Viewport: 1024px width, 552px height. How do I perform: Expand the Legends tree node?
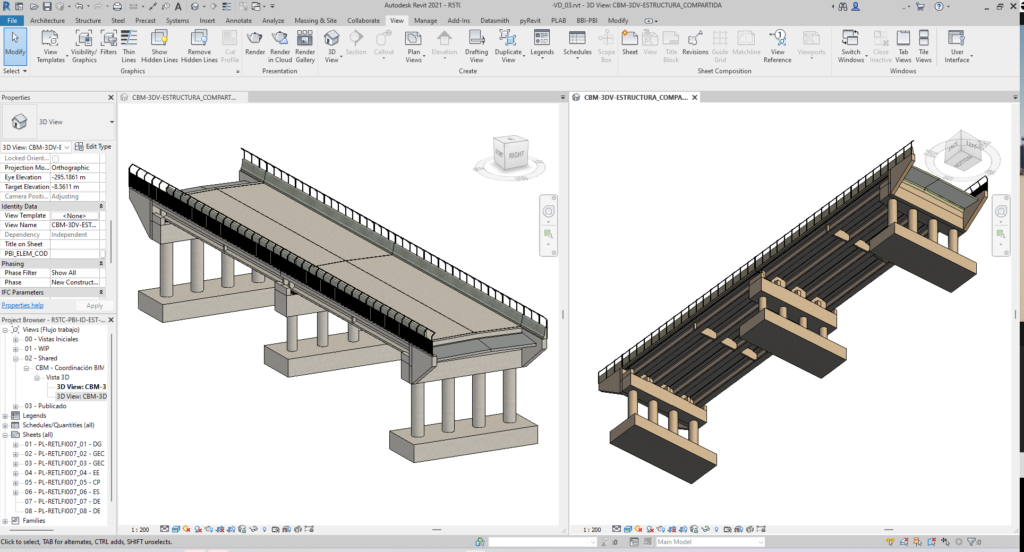6,415
